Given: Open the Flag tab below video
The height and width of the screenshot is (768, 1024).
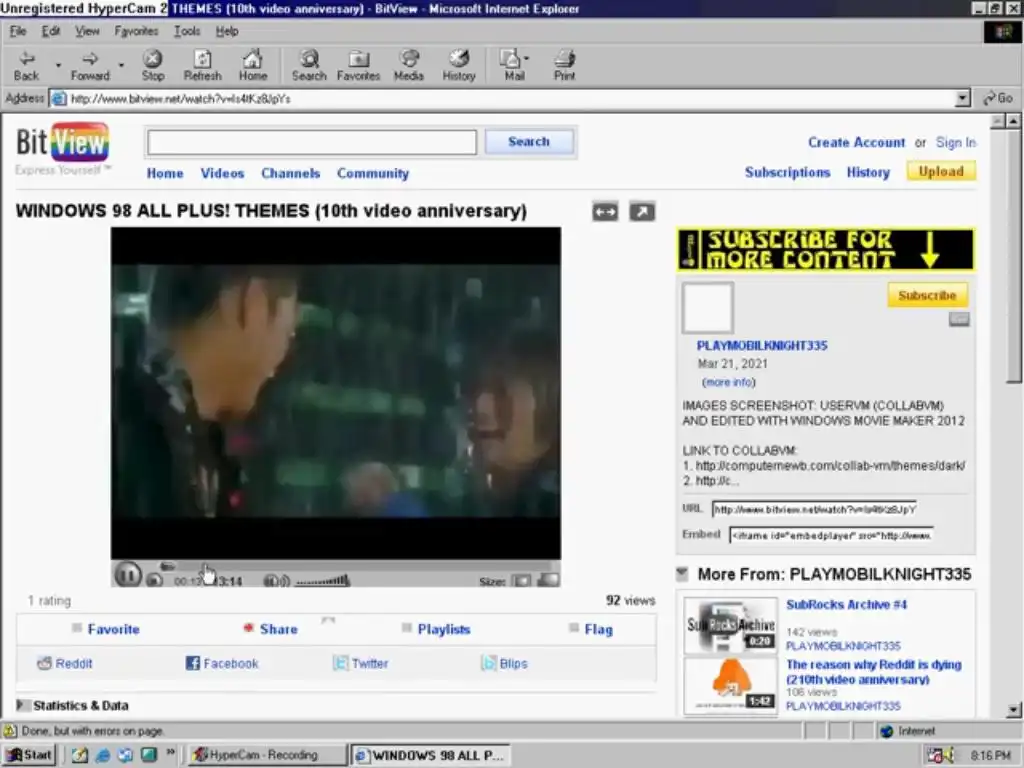Looking at the screenshot, I should click(591, 629).
